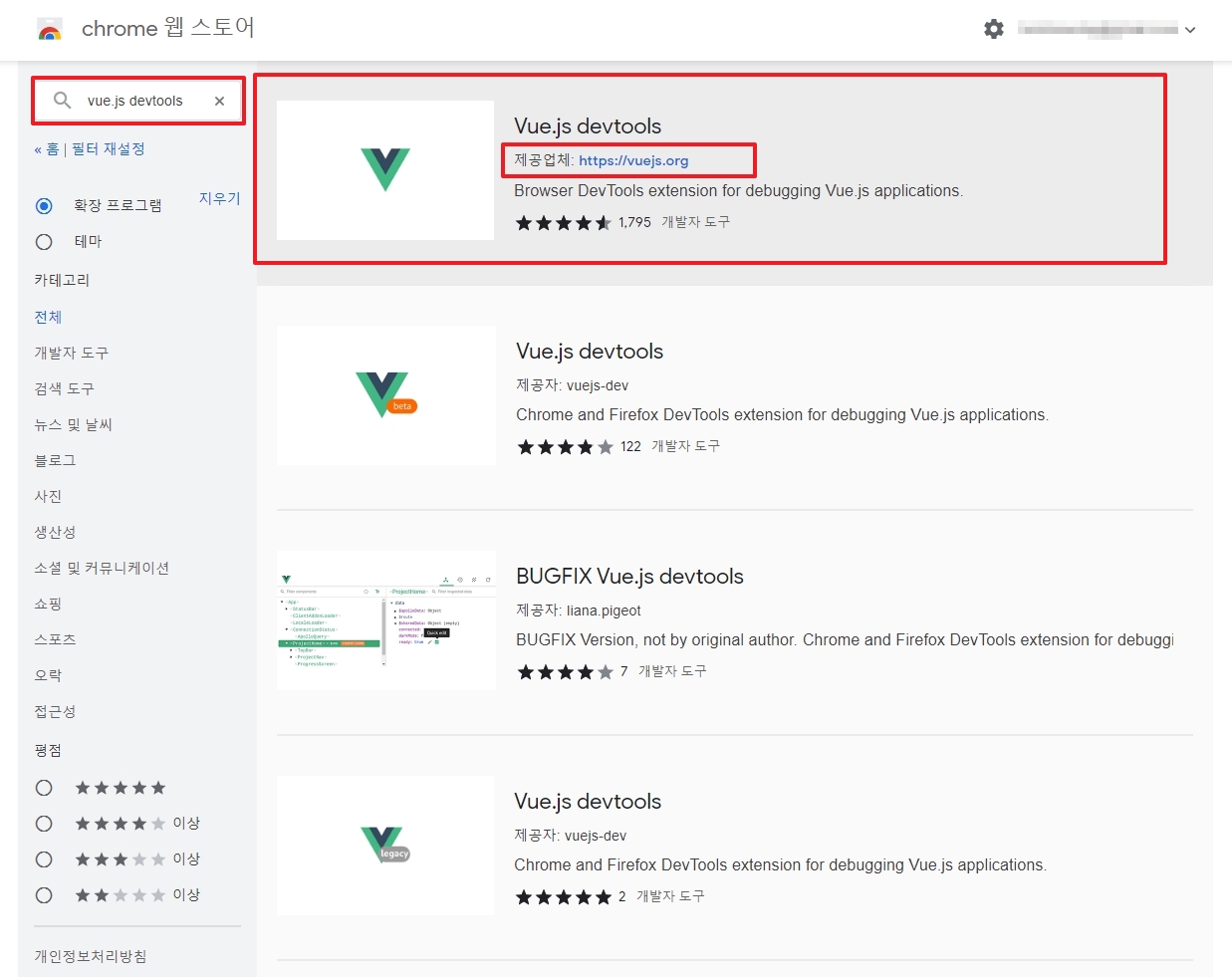1232x977 pixels.
Task: Select 오락 category
Action: pos(48,675)
